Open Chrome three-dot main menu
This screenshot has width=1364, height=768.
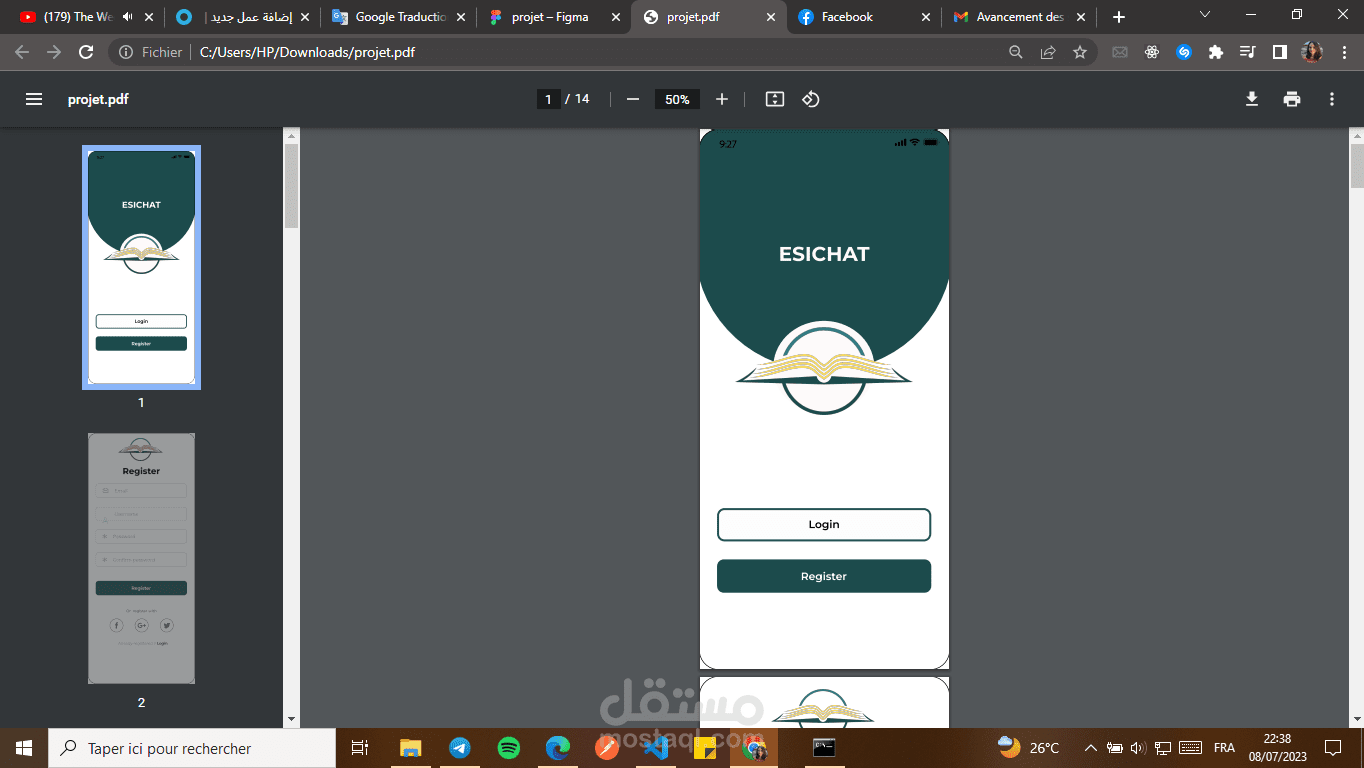[x=1343, y=52]
